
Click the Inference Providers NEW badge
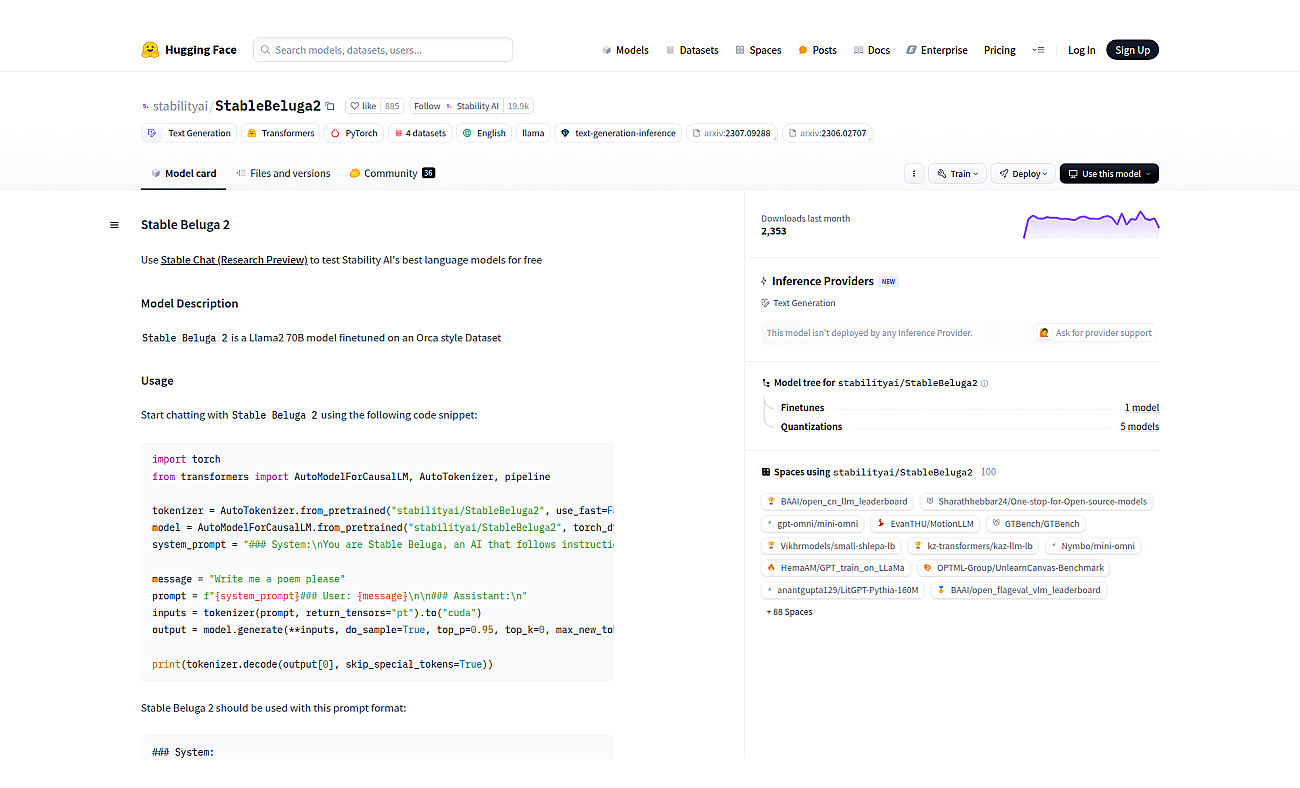(888, 282)
